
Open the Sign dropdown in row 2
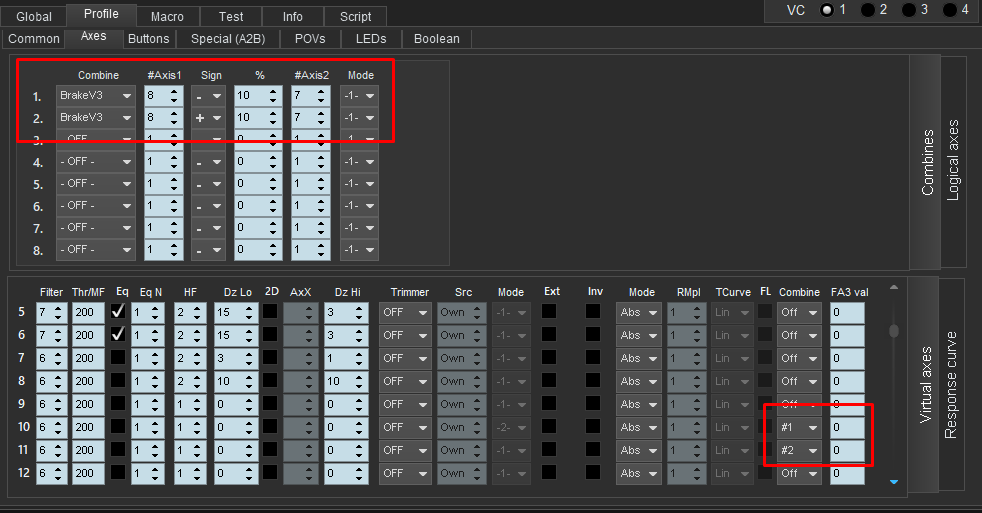click(x=208, y=118)
